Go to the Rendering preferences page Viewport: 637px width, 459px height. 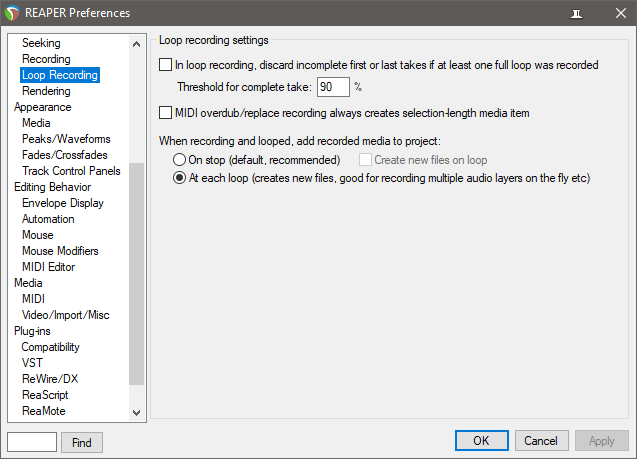(x=46, y=91)
